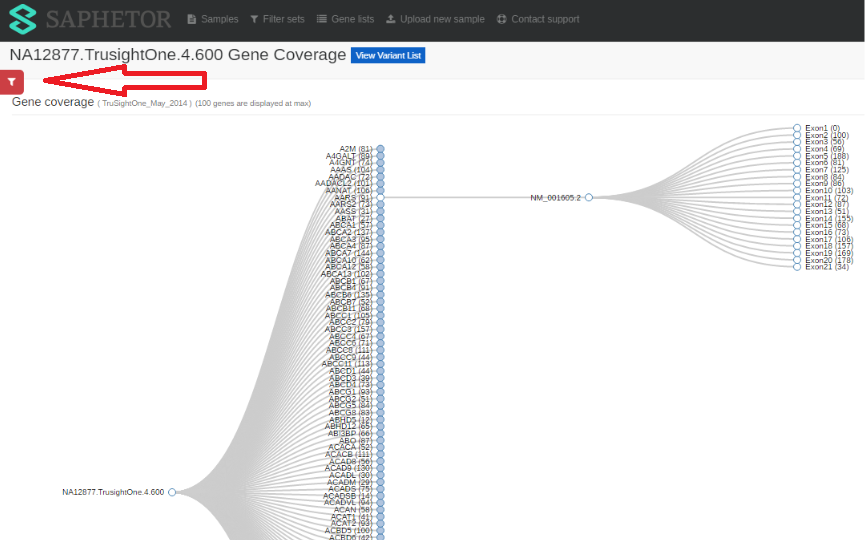Expand the ABCC3 (157) gene node
This screenshot has width=865, height=553.
[380, 329]
